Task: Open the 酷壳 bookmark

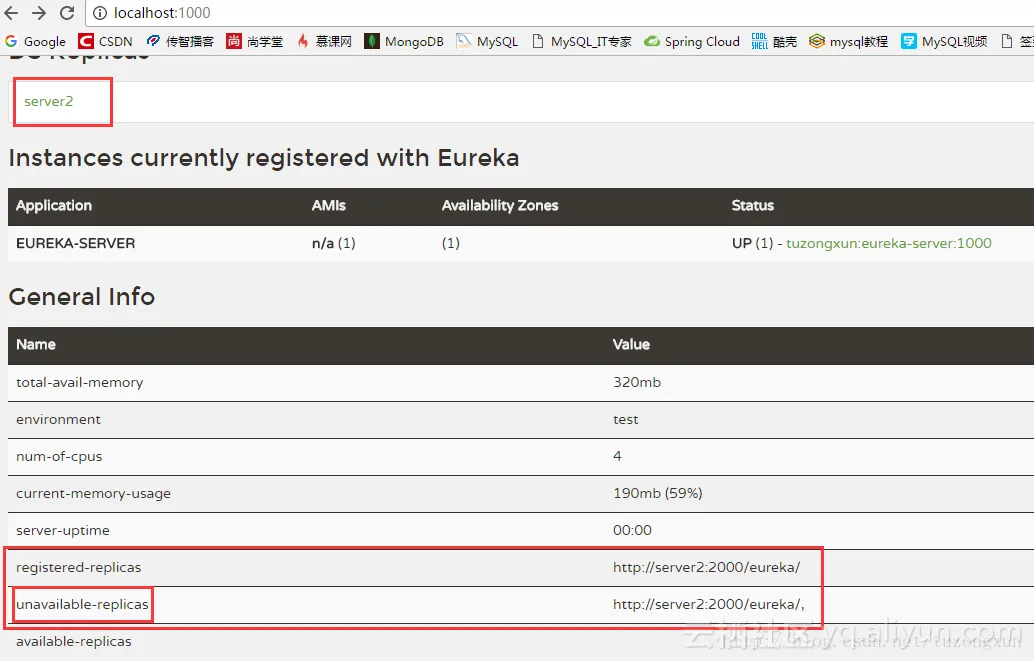Action: [775, 42]
